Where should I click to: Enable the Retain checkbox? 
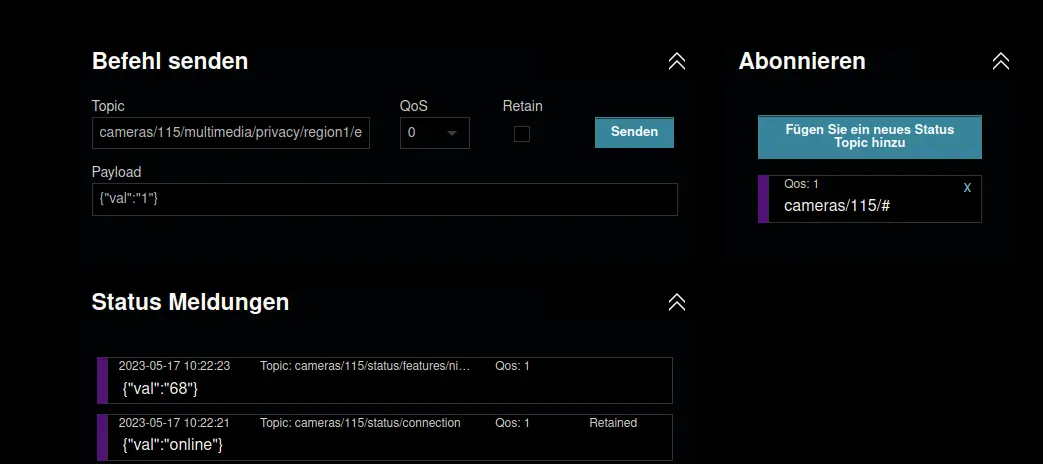[522, 134]
